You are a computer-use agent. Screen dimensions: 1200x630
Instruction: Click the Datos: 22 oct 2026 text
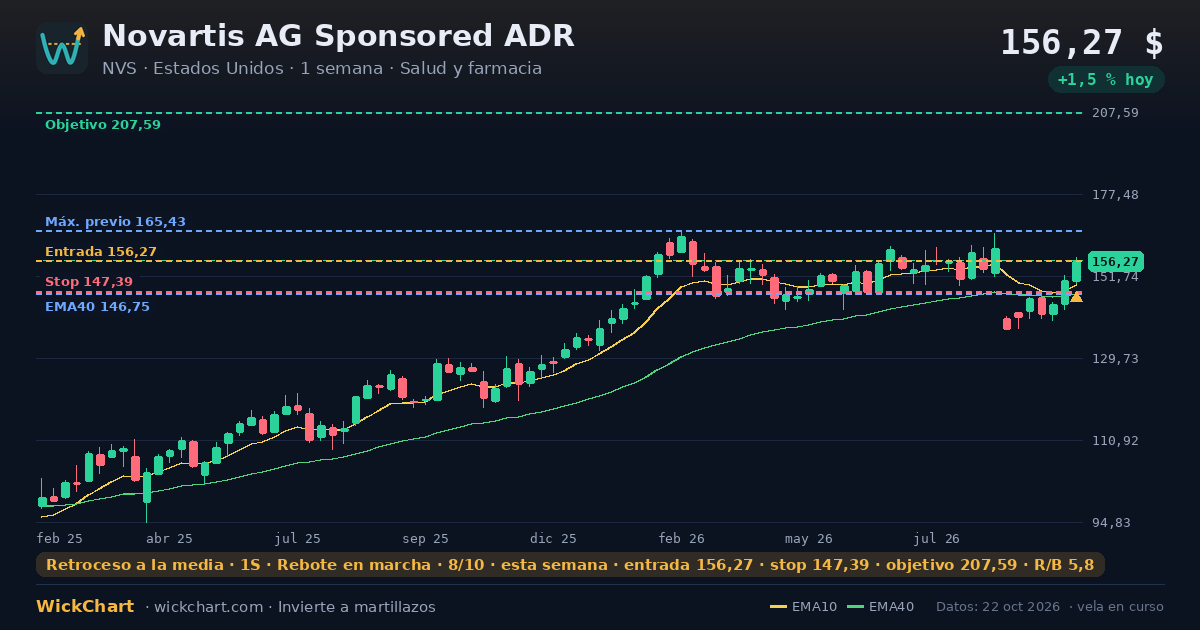(x=1000, y=607)
